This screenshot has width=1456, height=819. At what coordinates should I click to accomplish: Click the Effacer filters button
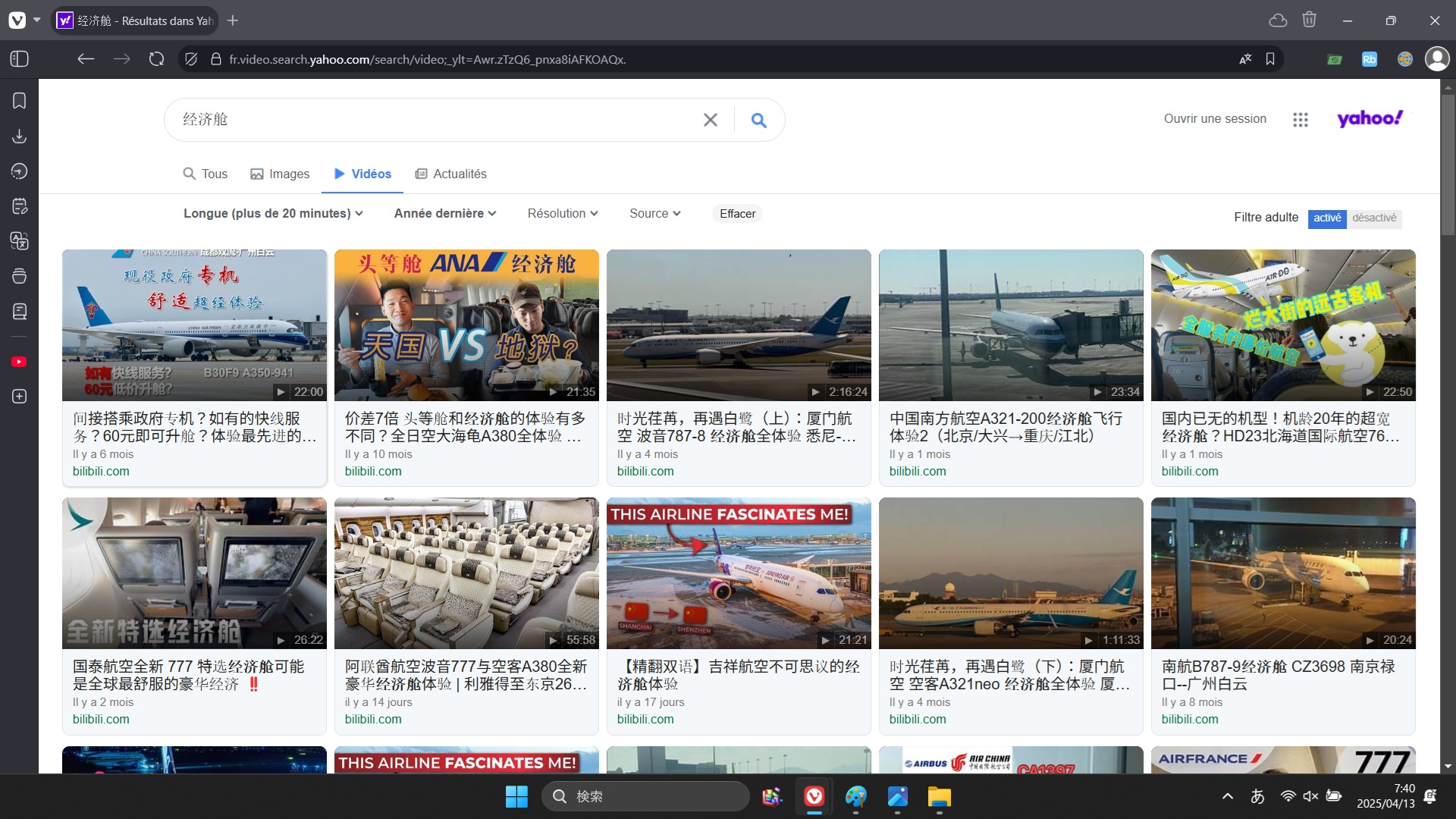(x=737, y=214)
